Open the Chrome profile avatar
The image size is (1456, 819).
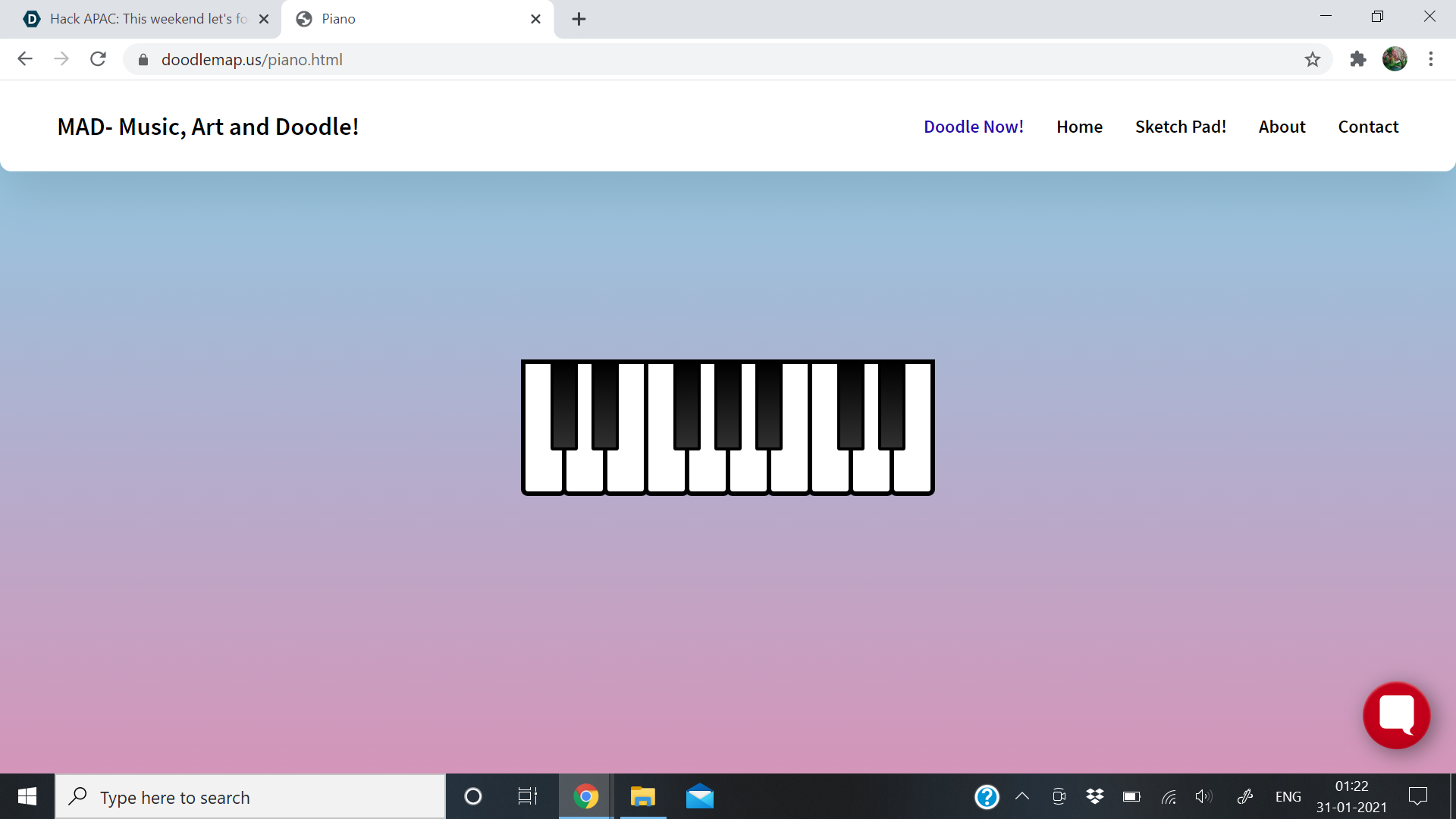(1395, 59)
